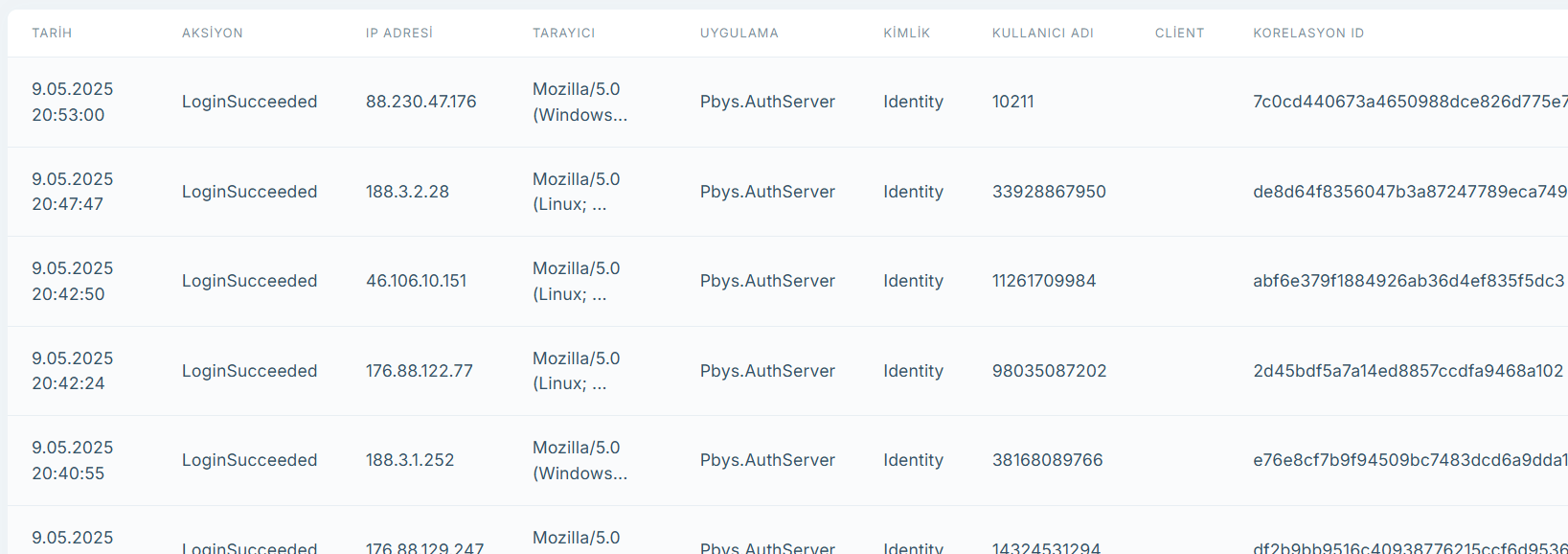Click the TARİH column header
The width and height of the screenshot is (1568, 554).
[x=52, y=33]
